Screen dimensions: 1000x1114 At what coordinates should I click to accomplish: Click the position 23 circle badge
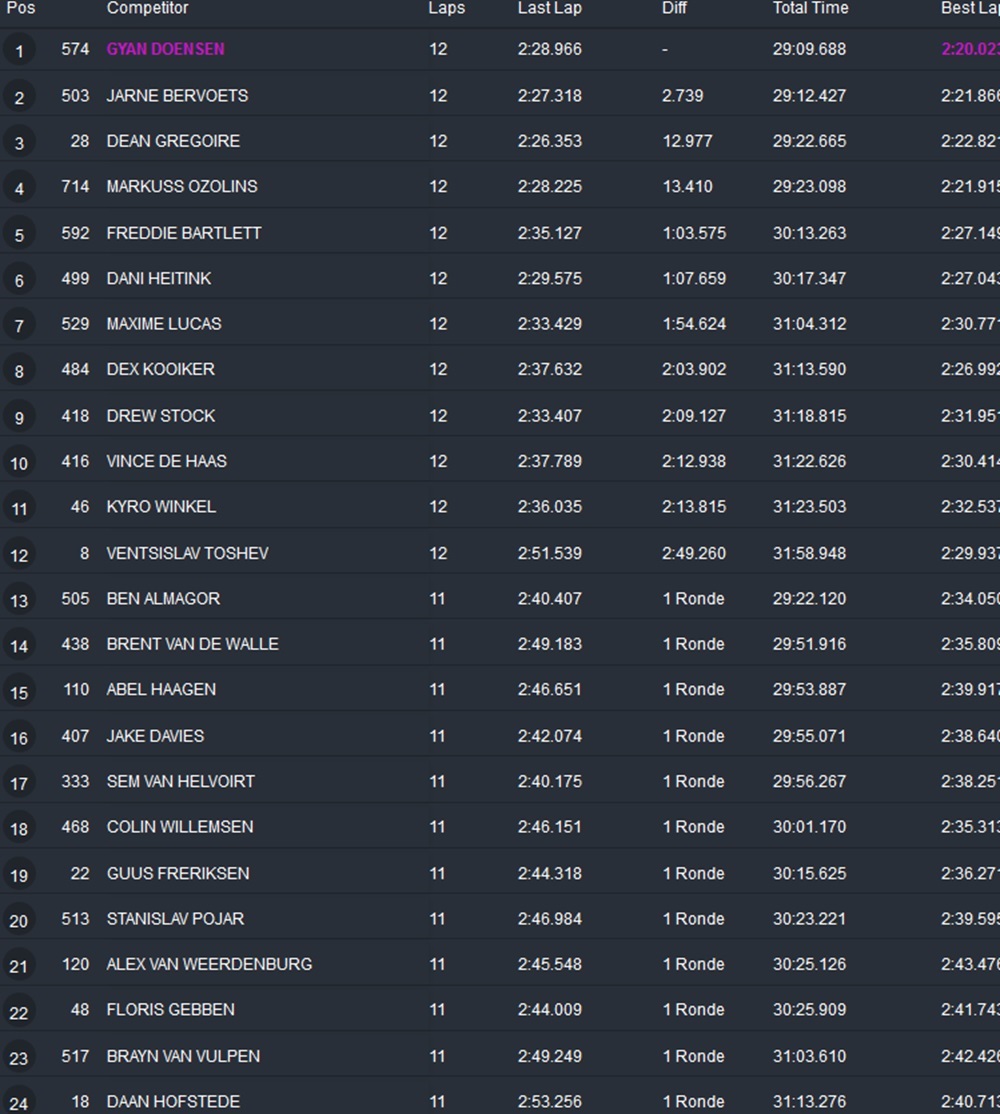point(19,1058)
